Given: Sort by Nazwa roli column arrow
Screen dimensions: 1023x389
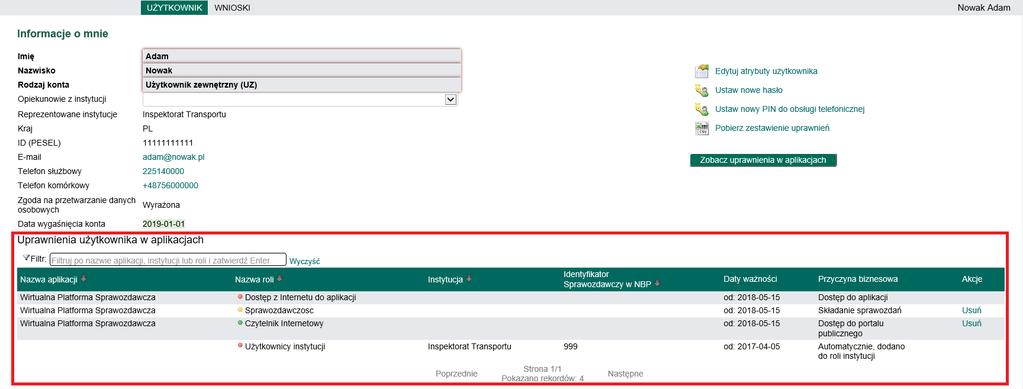Looking at the screenshot, I should pyautogui.click(x=279, y=279).
